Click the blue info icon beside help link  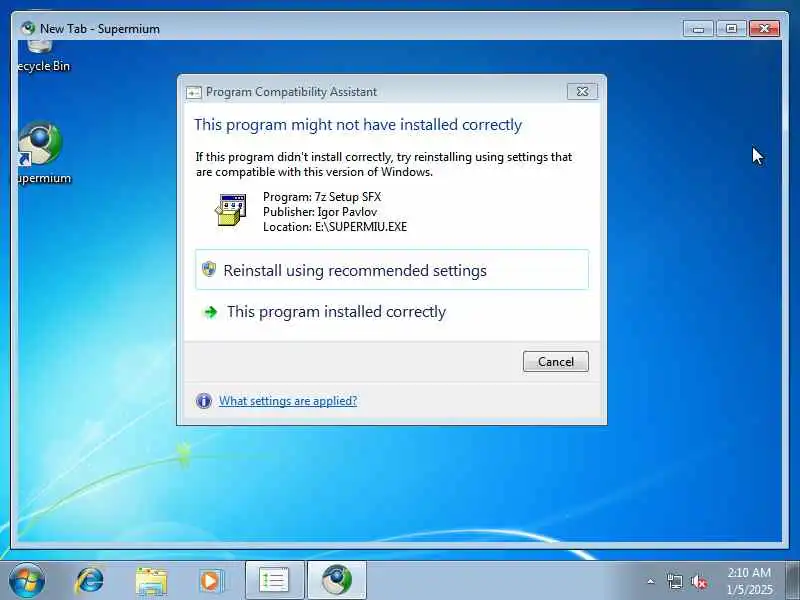tap(204, 401)
